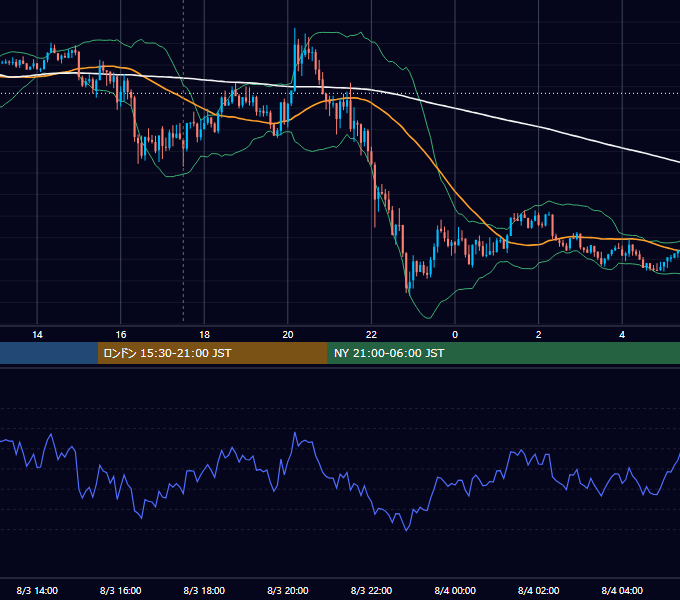680x600 pixels.
Task: Click the '18' hour label on price chart axis
Action: (204, 335)
